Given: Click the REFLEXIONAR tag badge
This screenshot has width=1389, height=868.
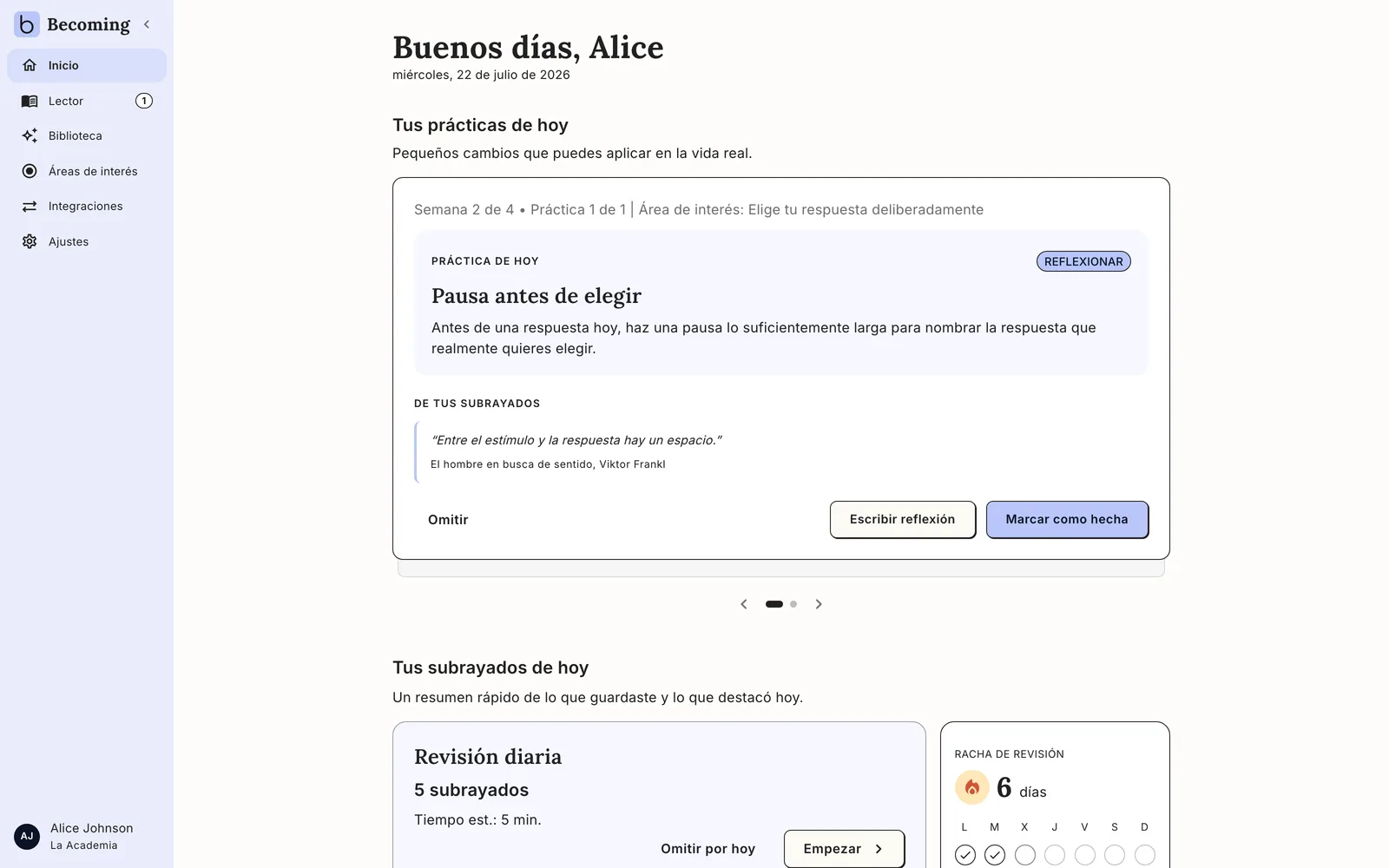Looking at the screenshot, I should coord(1083,261).
